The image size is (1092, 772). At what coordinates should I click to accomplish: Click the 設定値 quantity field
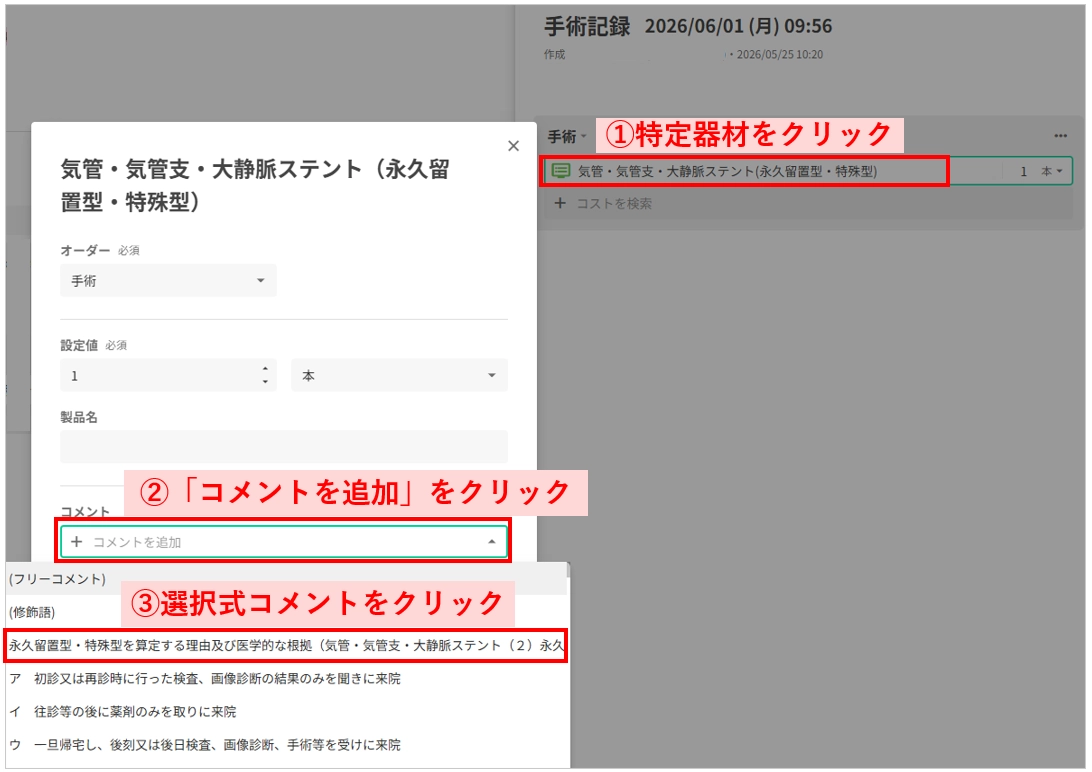168,376
